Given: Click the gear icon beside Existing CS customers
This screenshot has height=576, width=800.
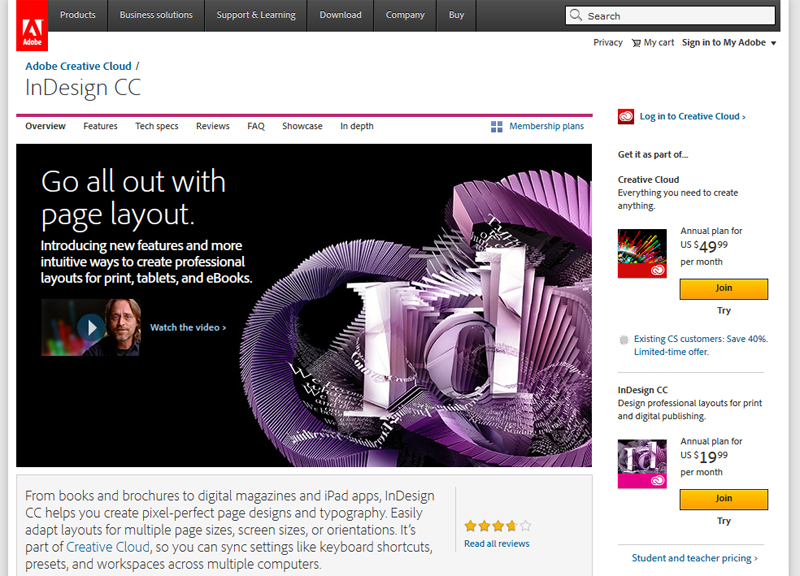Looking at the screenshot, I should [624, 339].
